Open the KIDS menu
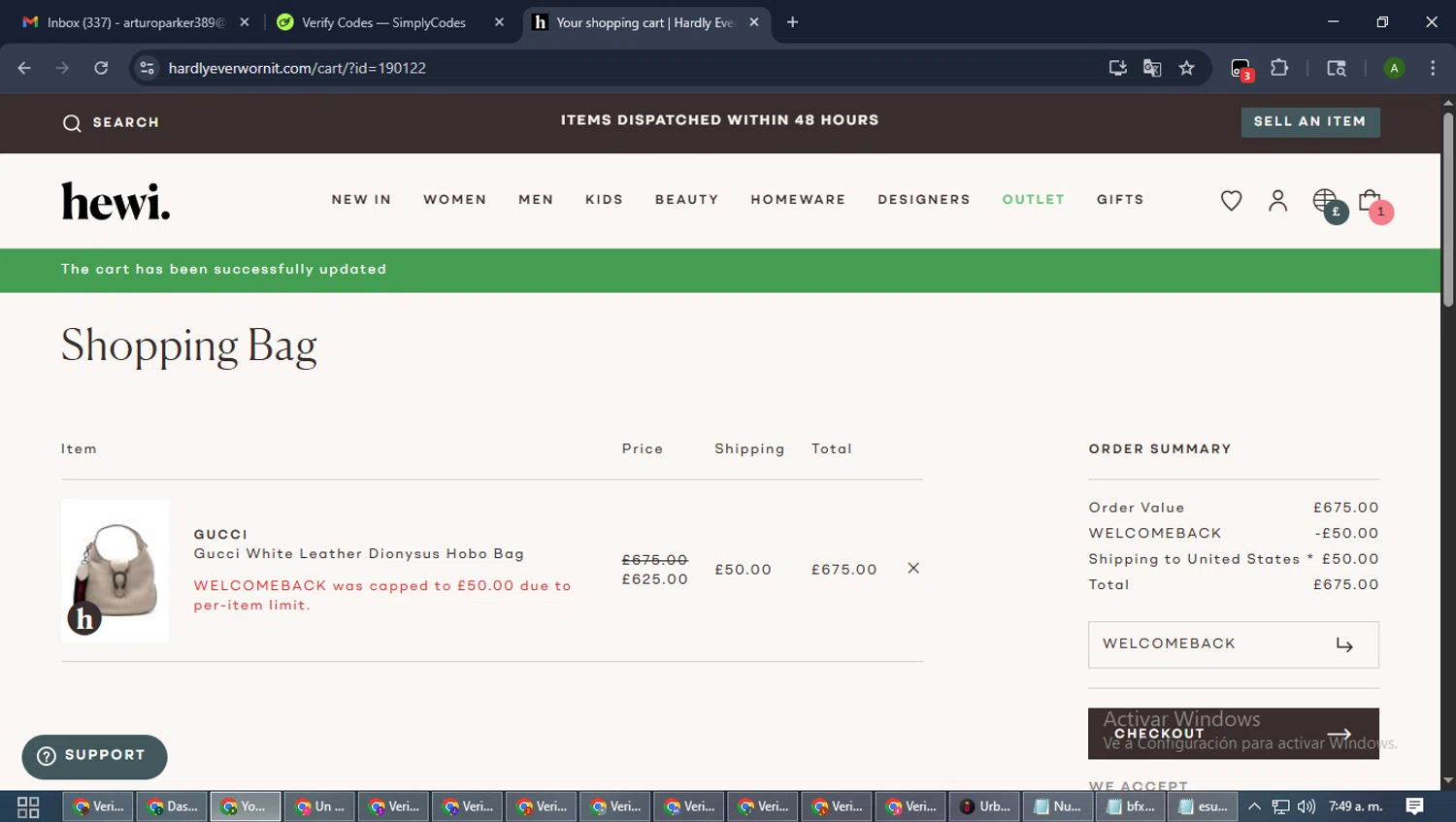 pos(604,200)
